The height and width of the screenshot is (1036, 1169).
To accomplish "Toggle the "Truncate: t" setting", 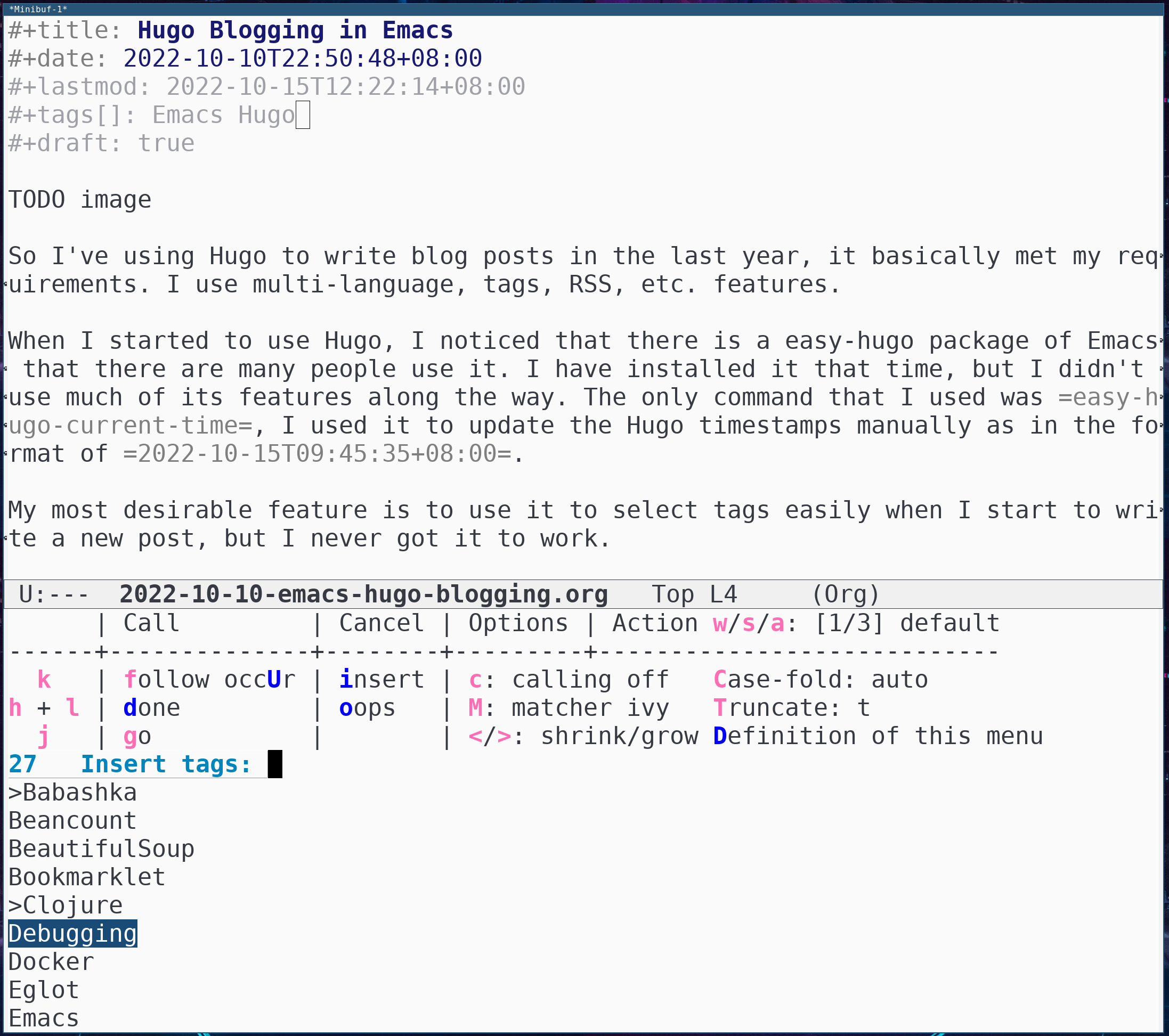I will (x=792, y=707).
